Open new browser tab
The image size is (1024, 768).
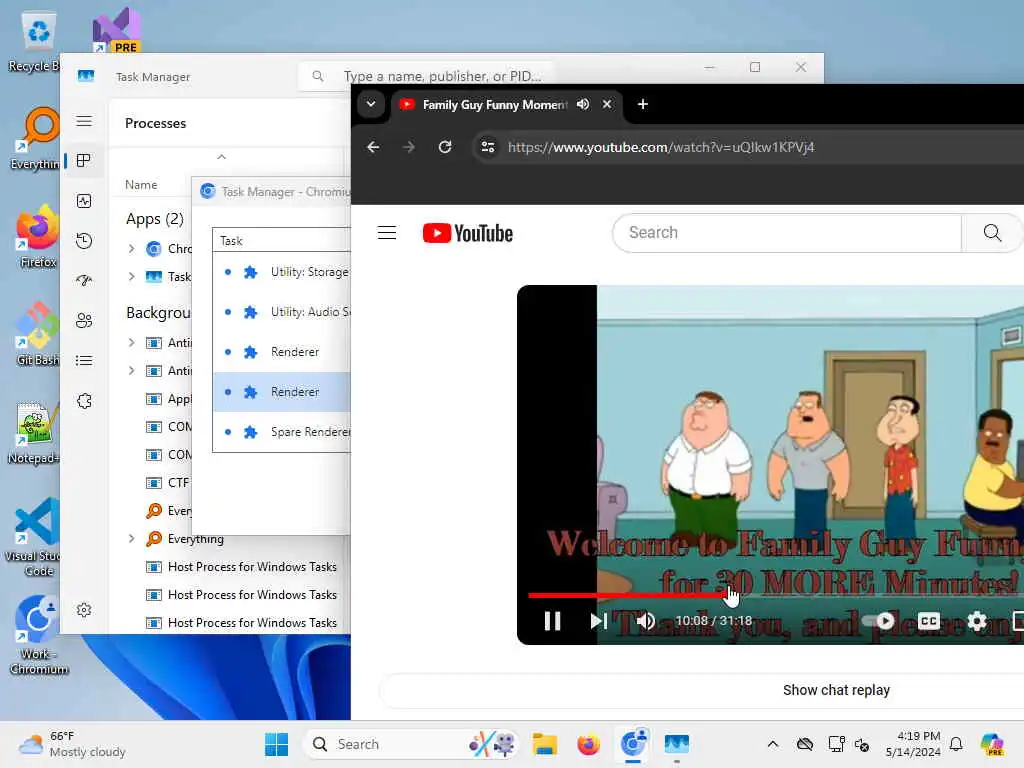pyautogui.click(x=643, y=104)
